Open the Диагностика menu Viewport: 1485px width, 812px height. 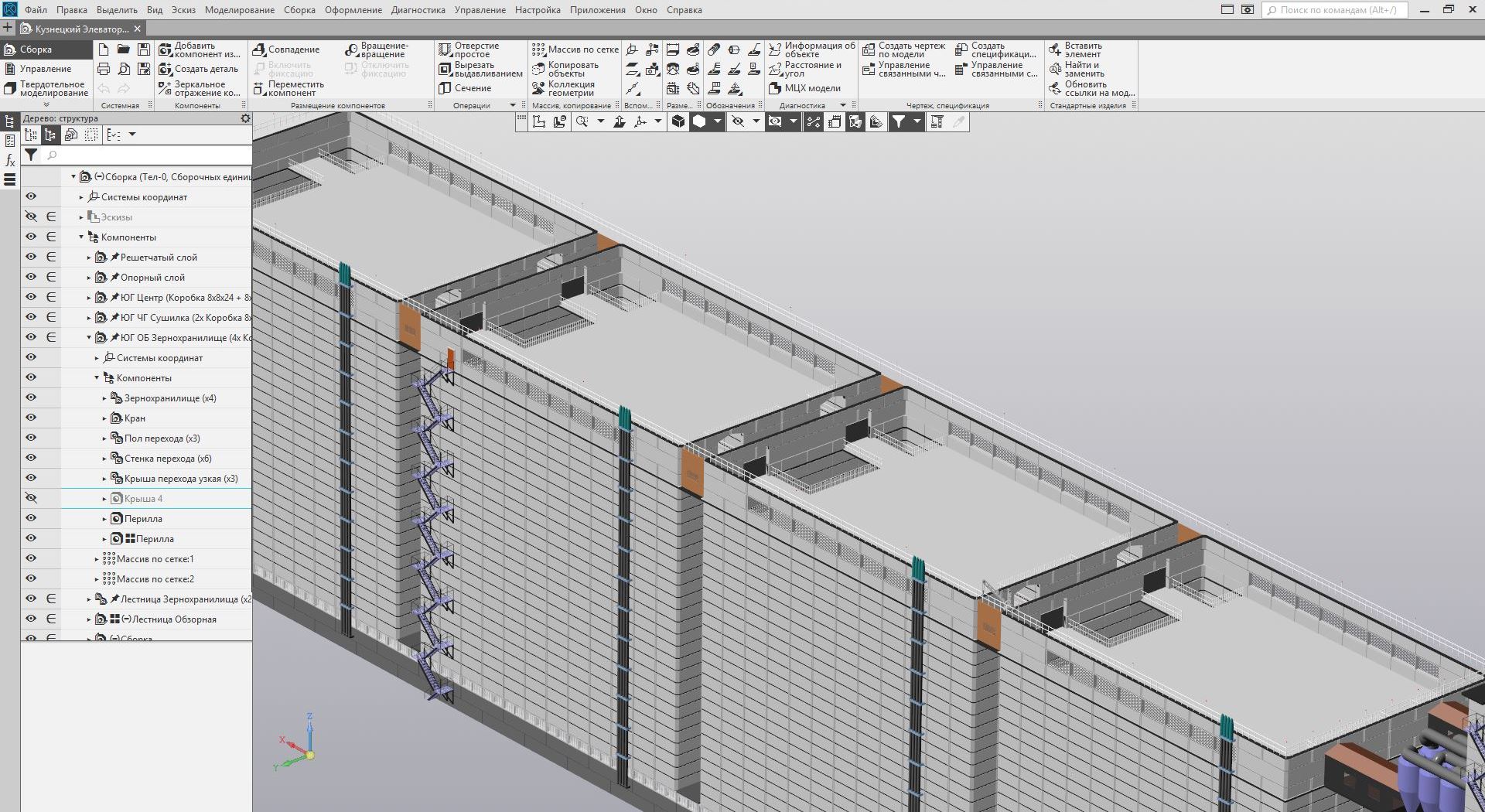(418, 10)
